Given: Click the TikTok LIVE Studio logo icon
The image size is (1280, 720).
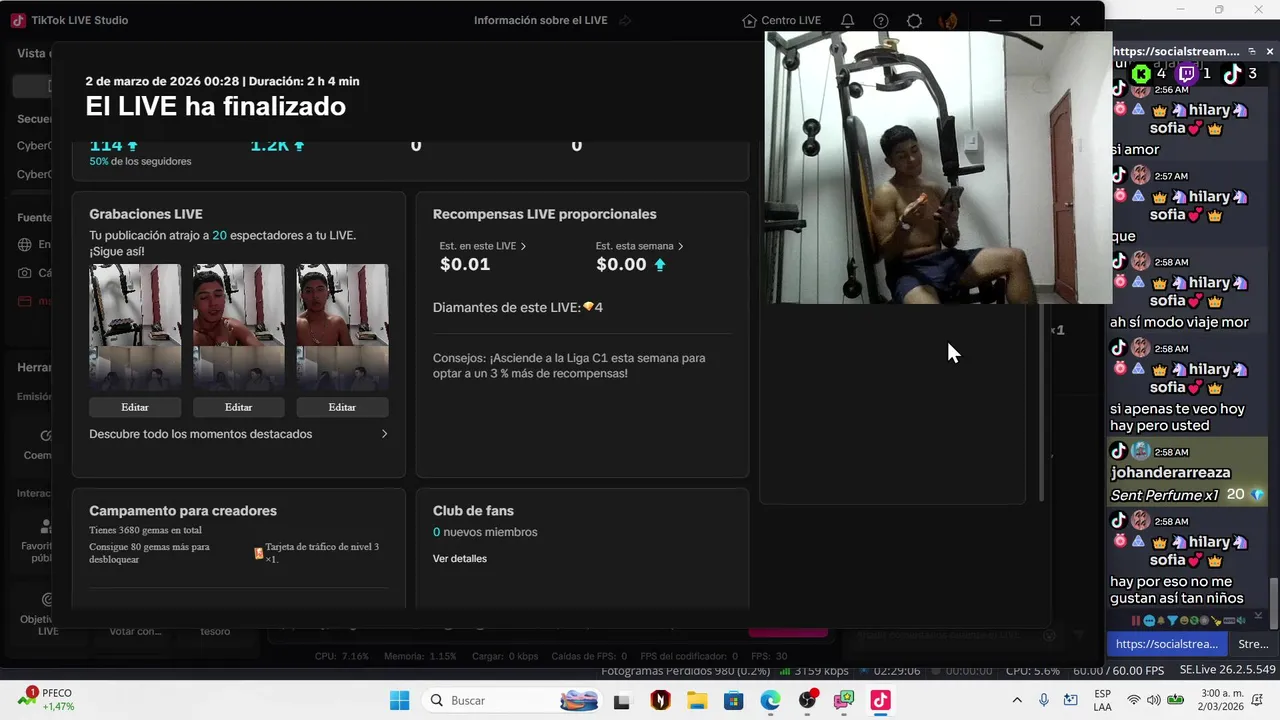Looking at the screenshot, I should (17, 20).
